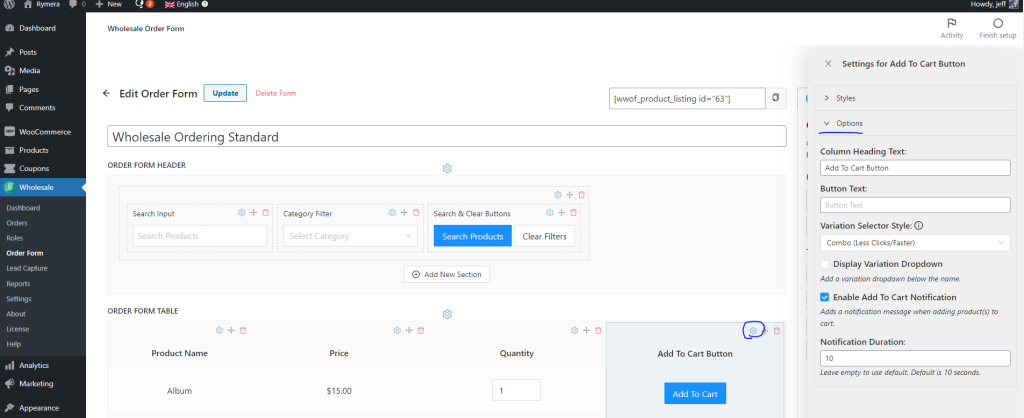Screen dimensions: 1024x418
Task: Enable Display Variation Dropdown checkbox
Action: [825, 264]
